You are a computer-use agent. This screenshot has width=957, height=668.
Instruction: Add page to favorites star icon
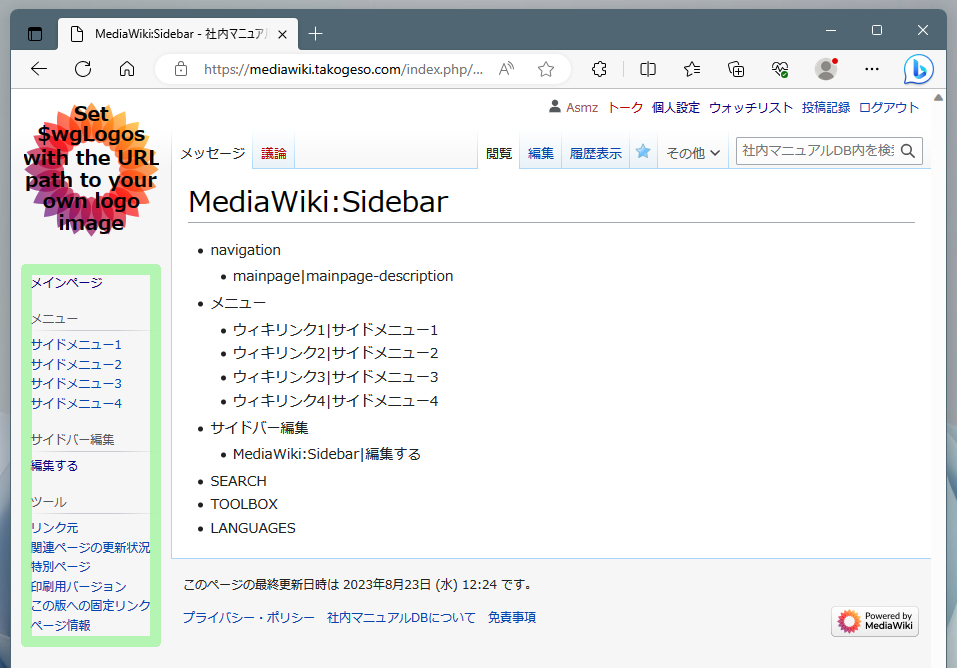(x=546, y=69)
